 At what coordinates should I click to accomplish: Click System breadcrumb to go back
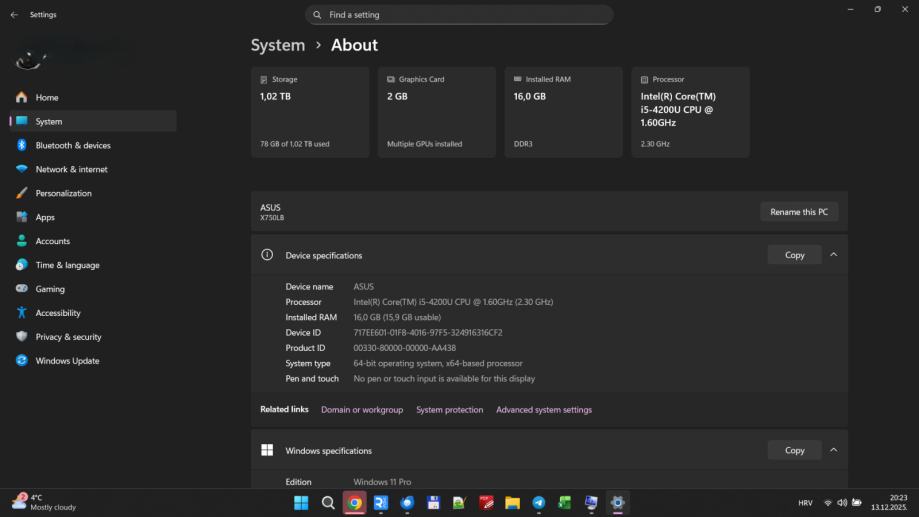pyautogui.click(x=278, y=45)
